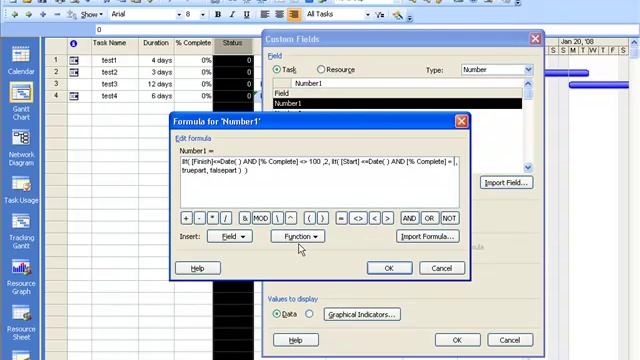The image size is (640, 360).
Task: Click the indicator icon for test1 row
Action: [x=74, y=60]
